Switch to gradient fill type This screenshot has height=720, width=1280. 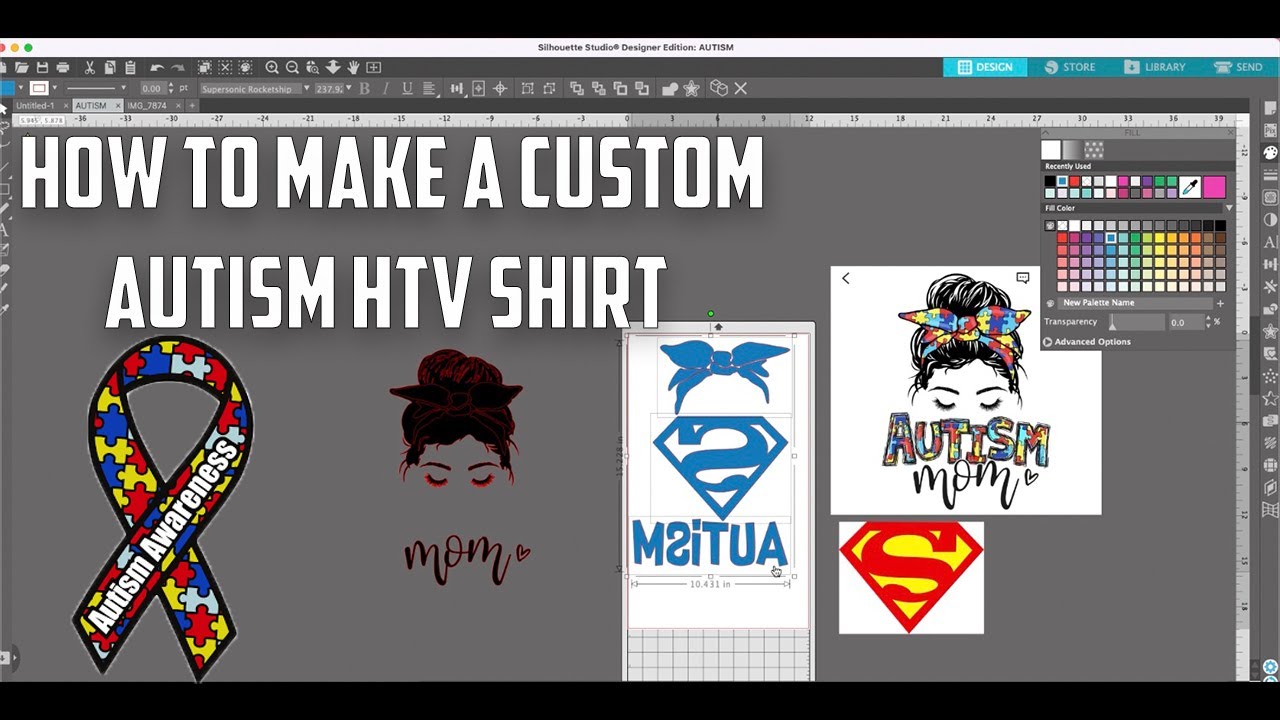[1072, 150]
